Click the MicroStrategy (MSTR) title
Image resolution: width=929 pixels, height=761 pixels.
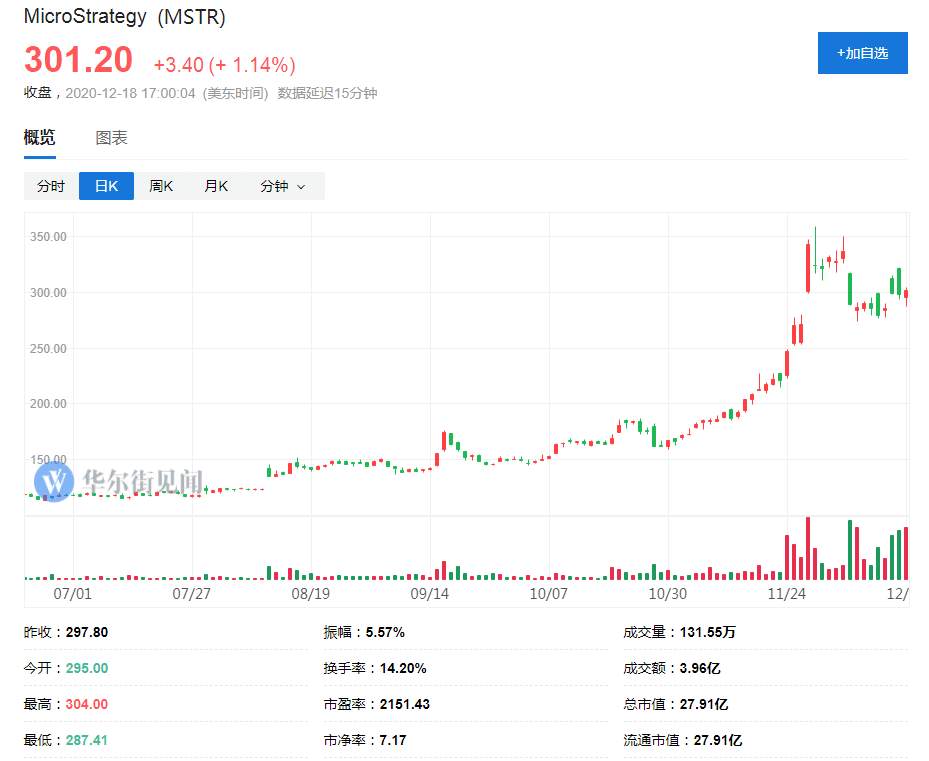(124, 17)
